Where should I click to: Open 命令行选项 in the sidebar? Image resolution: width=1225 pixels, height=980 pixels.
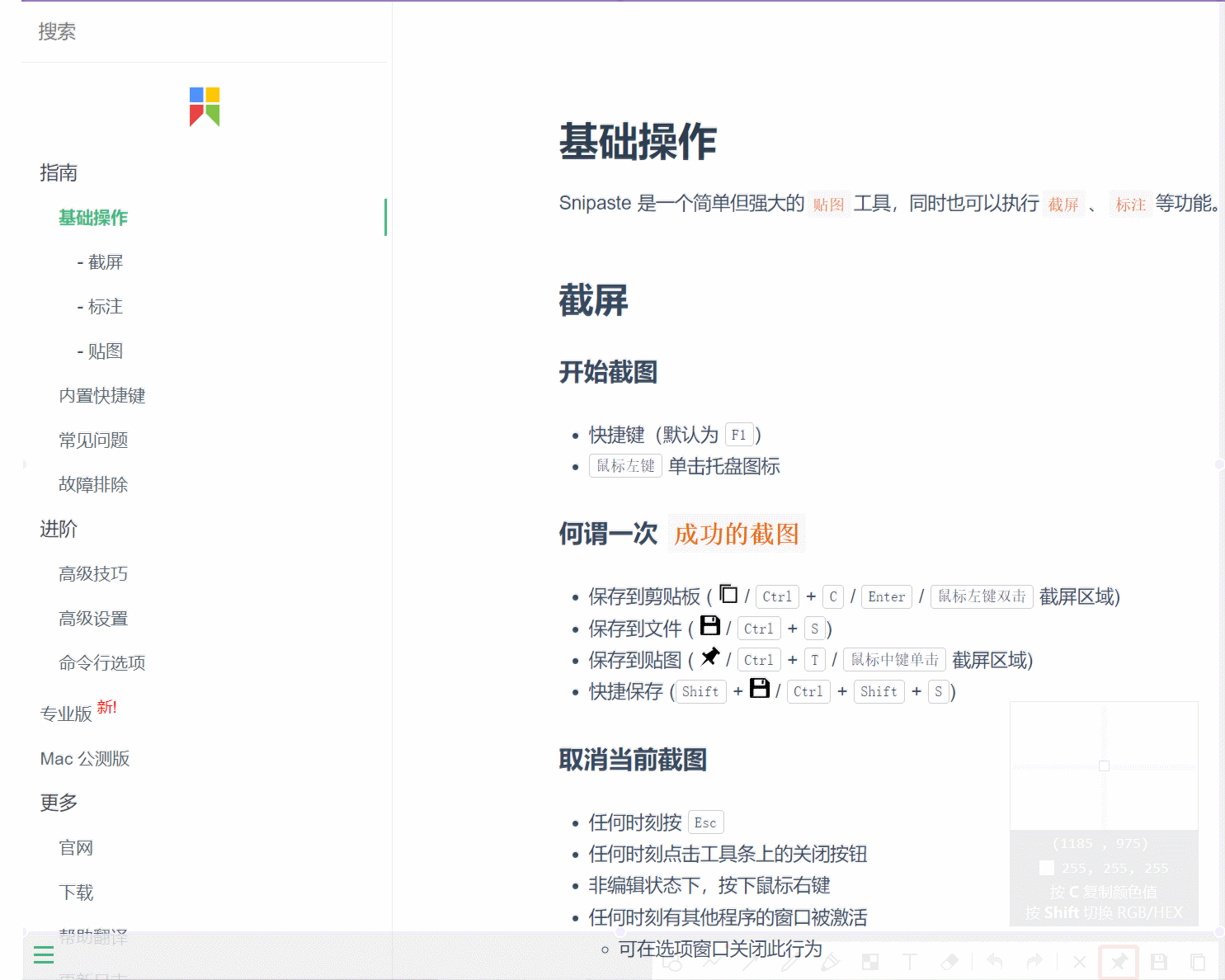click(102, 663)
